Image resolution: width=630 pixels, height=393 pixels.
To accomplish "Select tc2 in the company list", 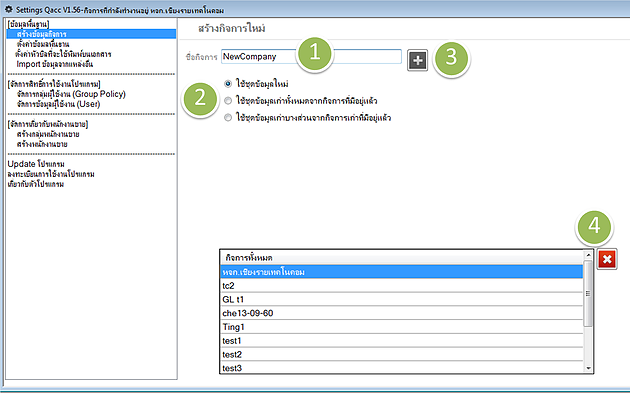I will point(401,286).
